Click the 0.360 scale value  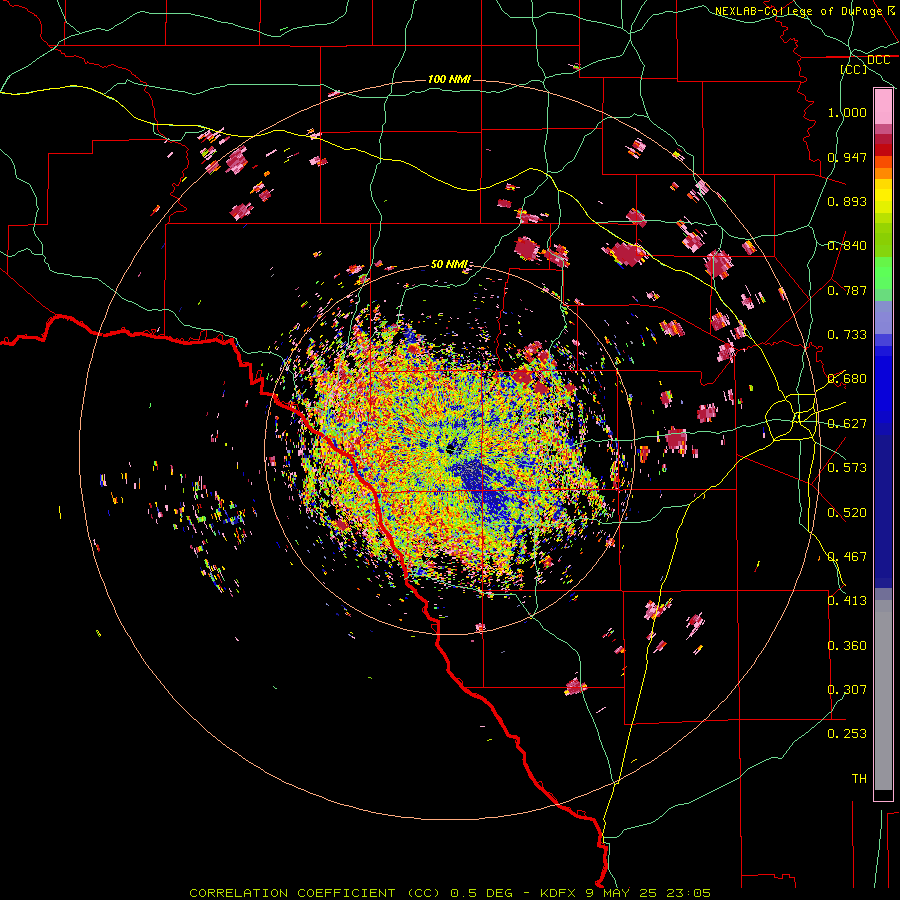click(847, 646)
